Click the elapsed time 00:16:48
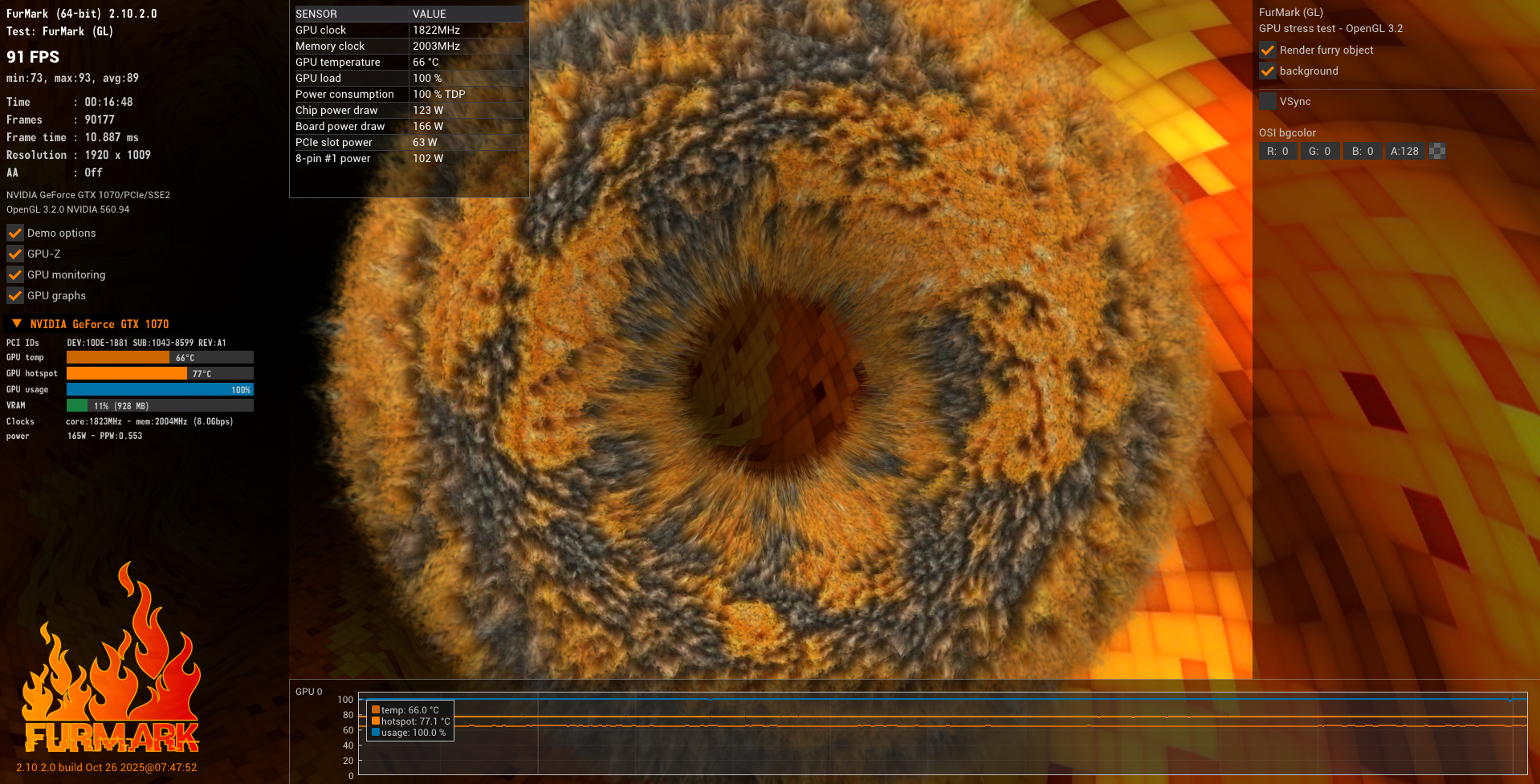1540x784 pixels. [x=108, y=102]
